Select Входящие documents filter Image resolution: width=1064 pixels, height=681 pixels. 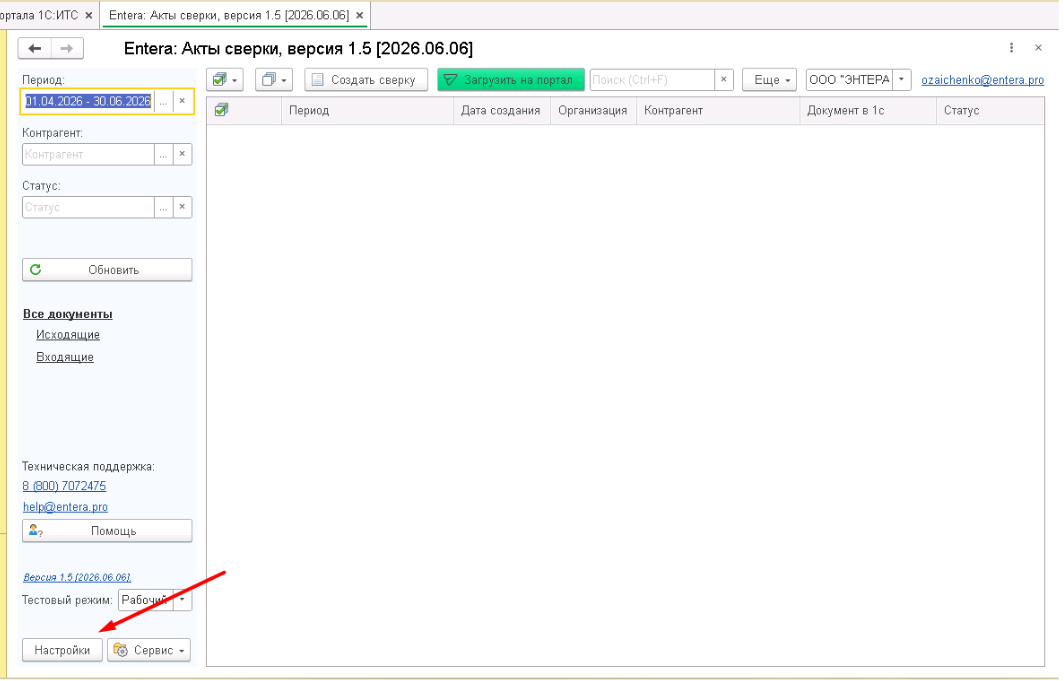[65, 357]
